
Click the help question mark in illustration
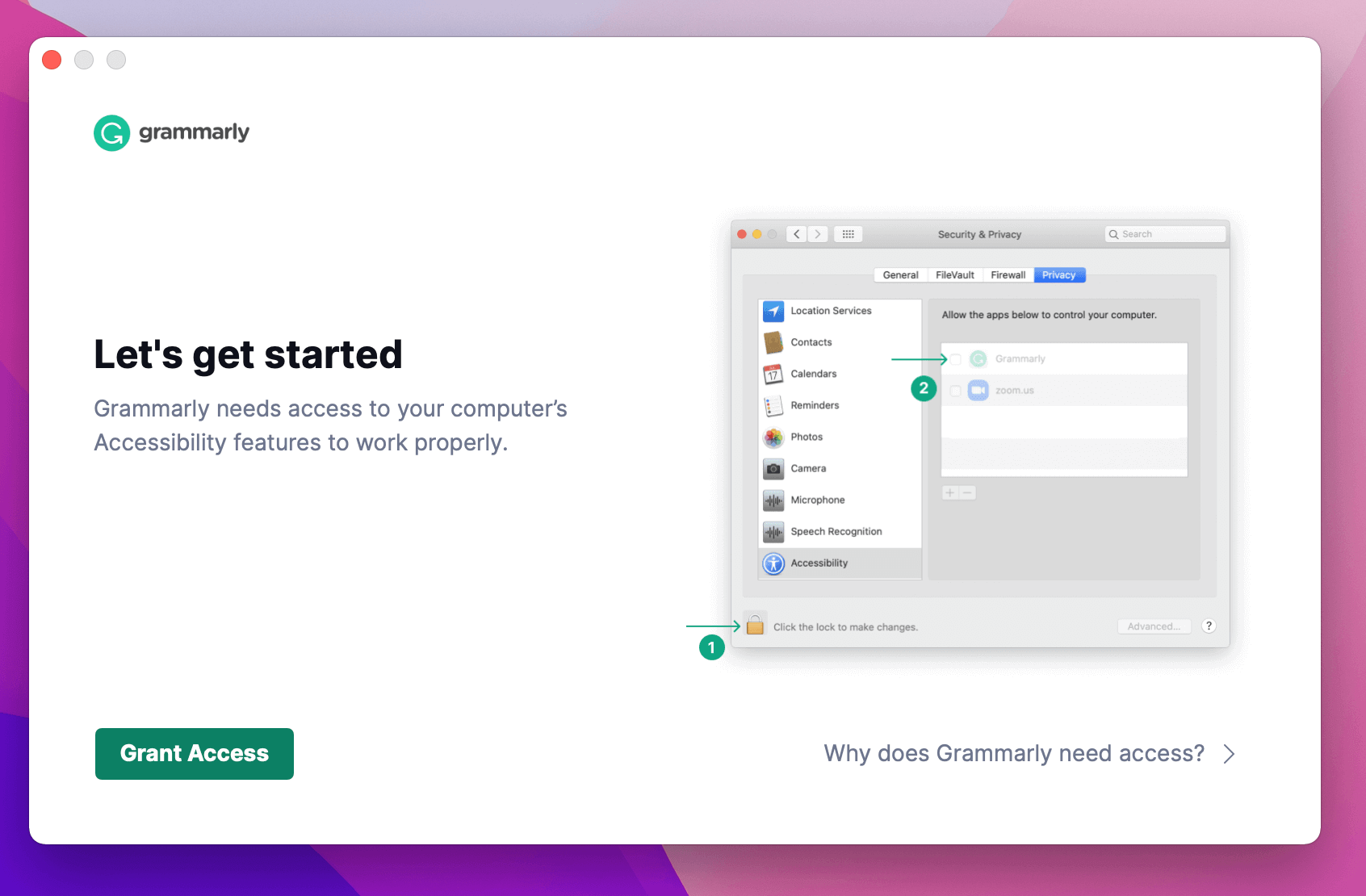(x=1209, y=626)
